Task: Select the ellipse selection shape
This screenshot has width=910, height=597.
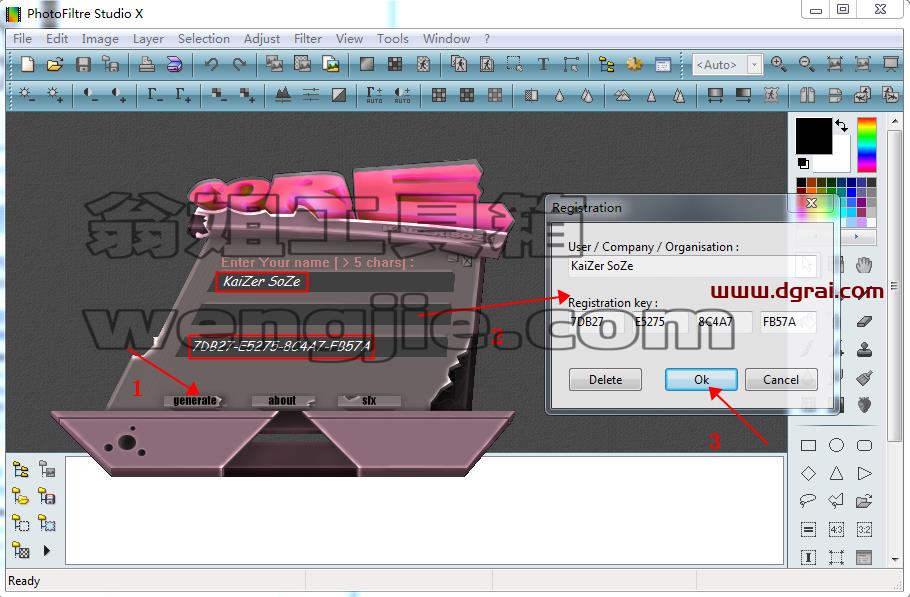Action: coord(836,446)
